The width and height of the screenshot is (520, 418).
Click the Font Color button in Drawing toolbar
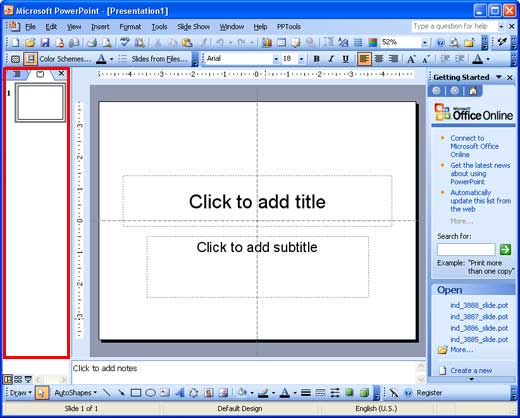[x=285, y=393]
